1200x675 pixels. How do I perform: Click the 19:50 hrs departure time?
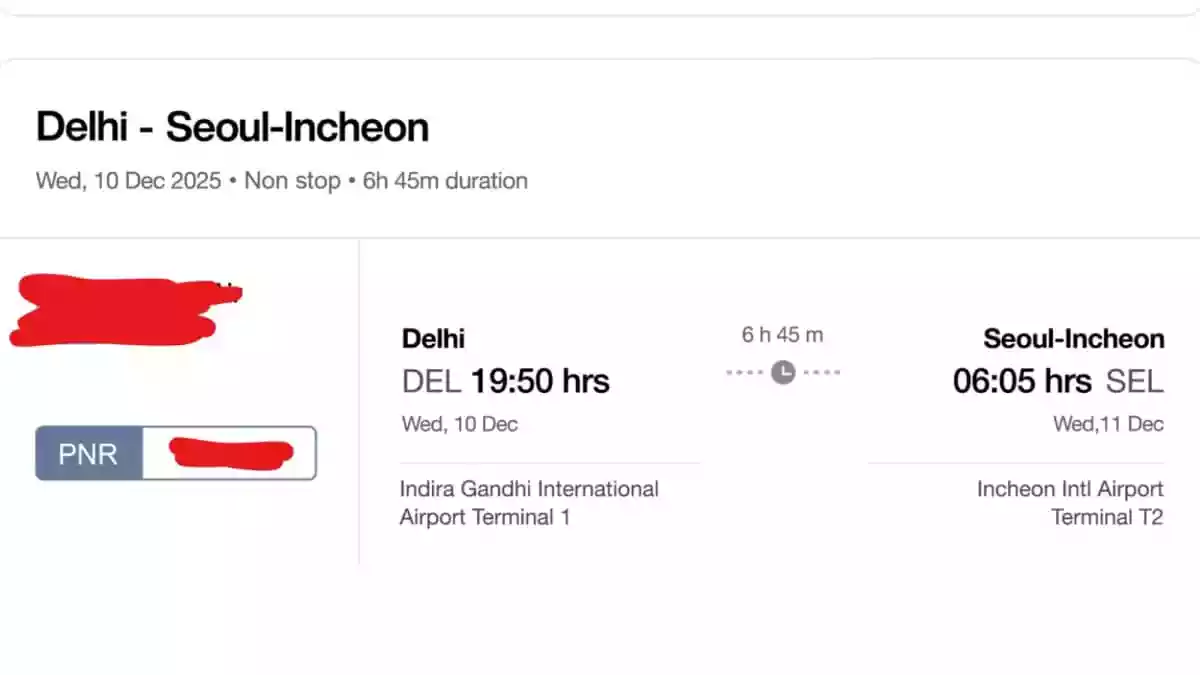pos(540,381)
